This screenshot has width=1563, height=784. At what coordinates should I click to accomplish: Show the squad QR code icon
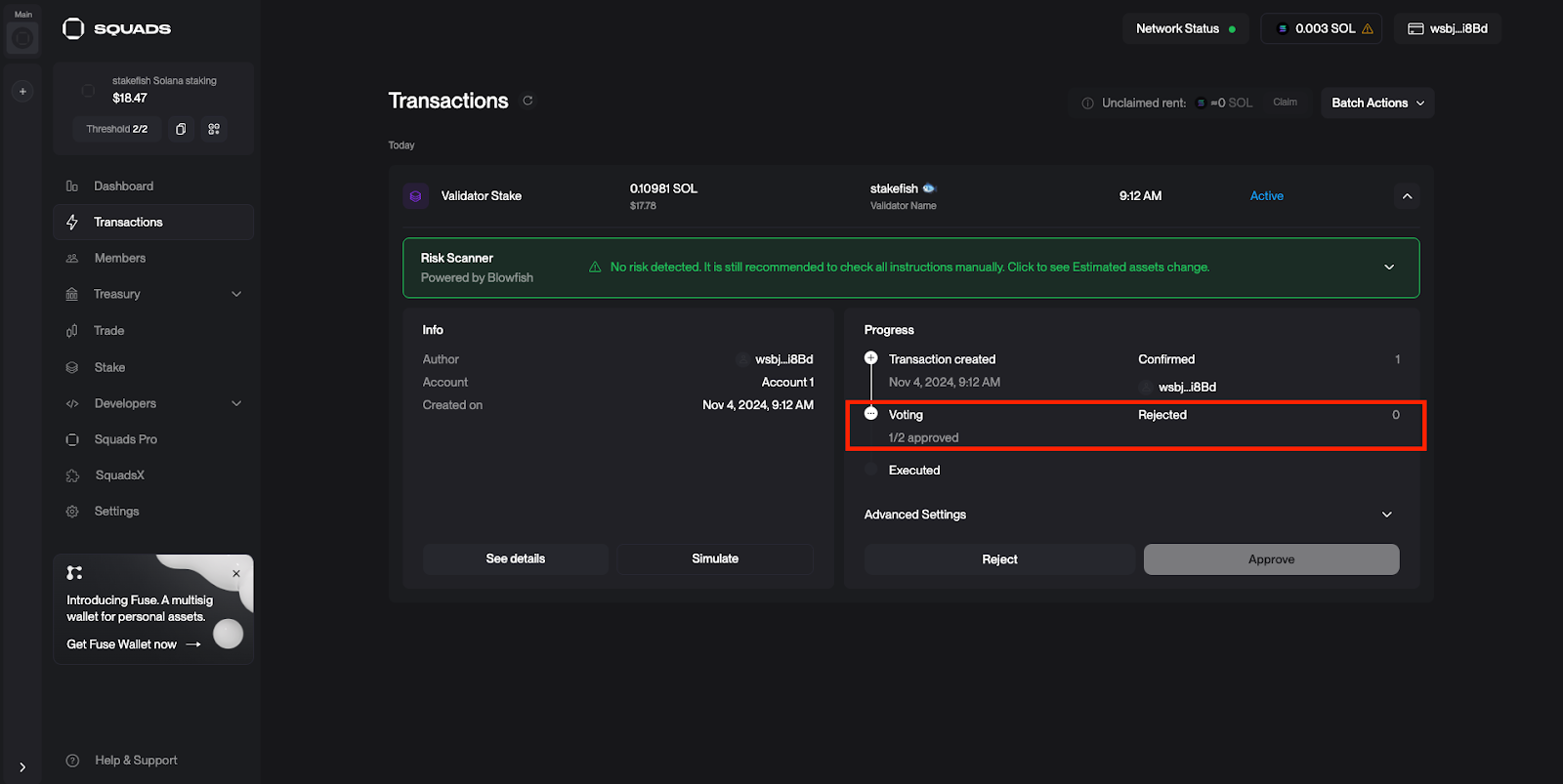pyautogui.click(x=214, y=129)
